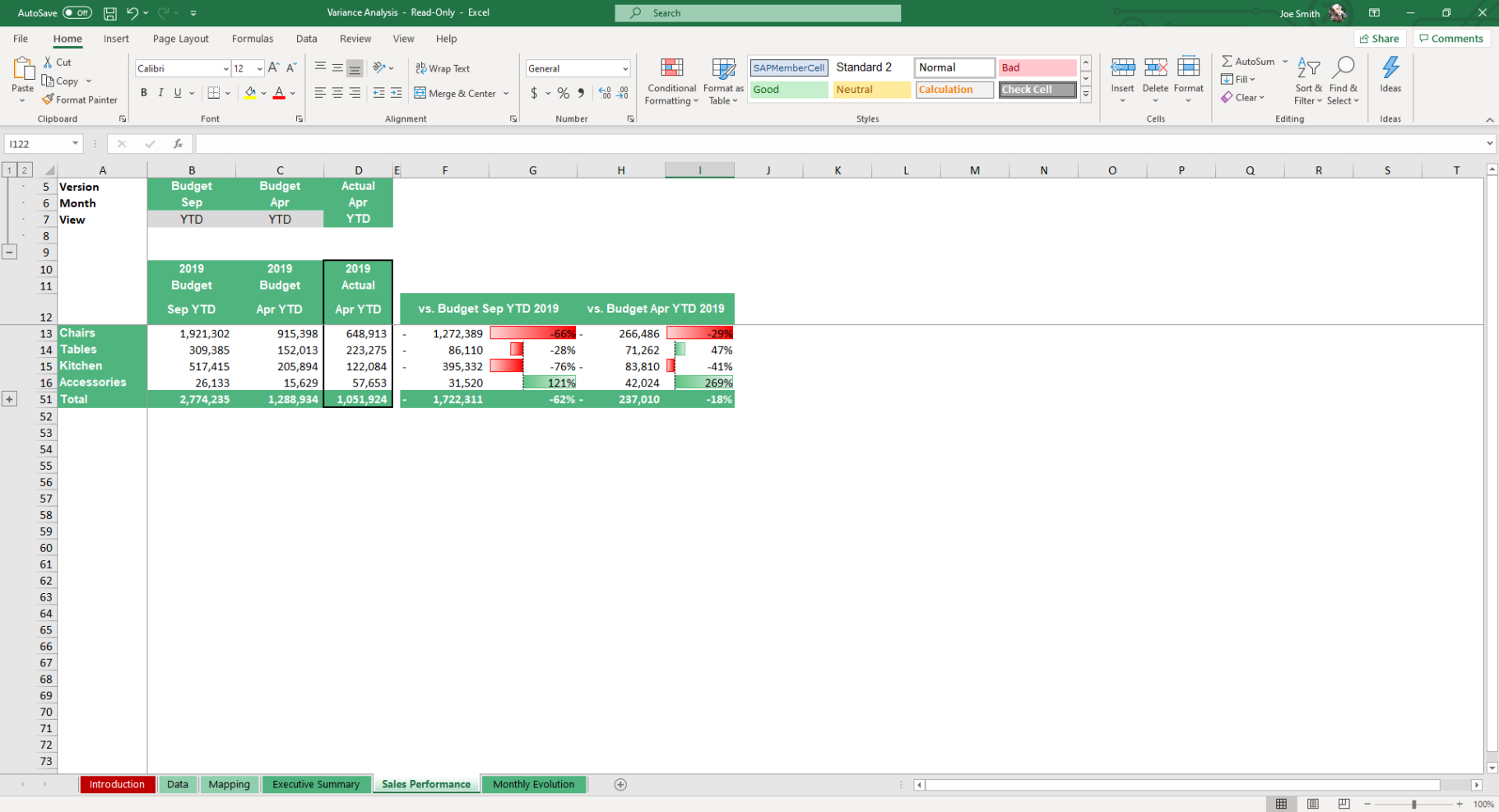Click the Merge & Center icon
Viewport: 1499px width, 812px height.
(x=420, y=93)
